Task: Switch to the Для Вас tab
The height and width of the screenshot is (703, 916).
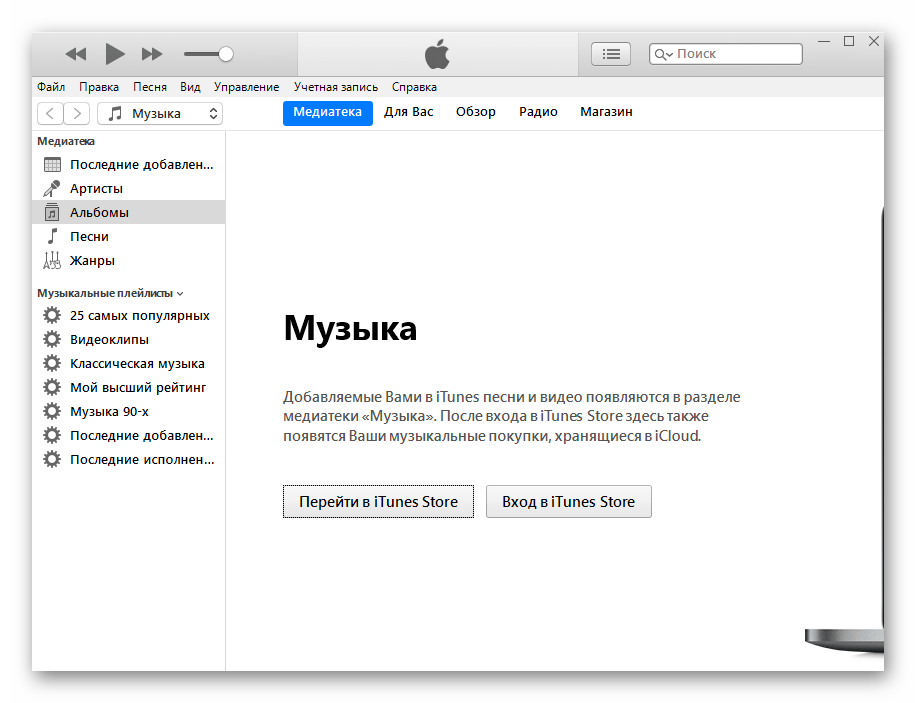Action: click(x=409, y=112)
